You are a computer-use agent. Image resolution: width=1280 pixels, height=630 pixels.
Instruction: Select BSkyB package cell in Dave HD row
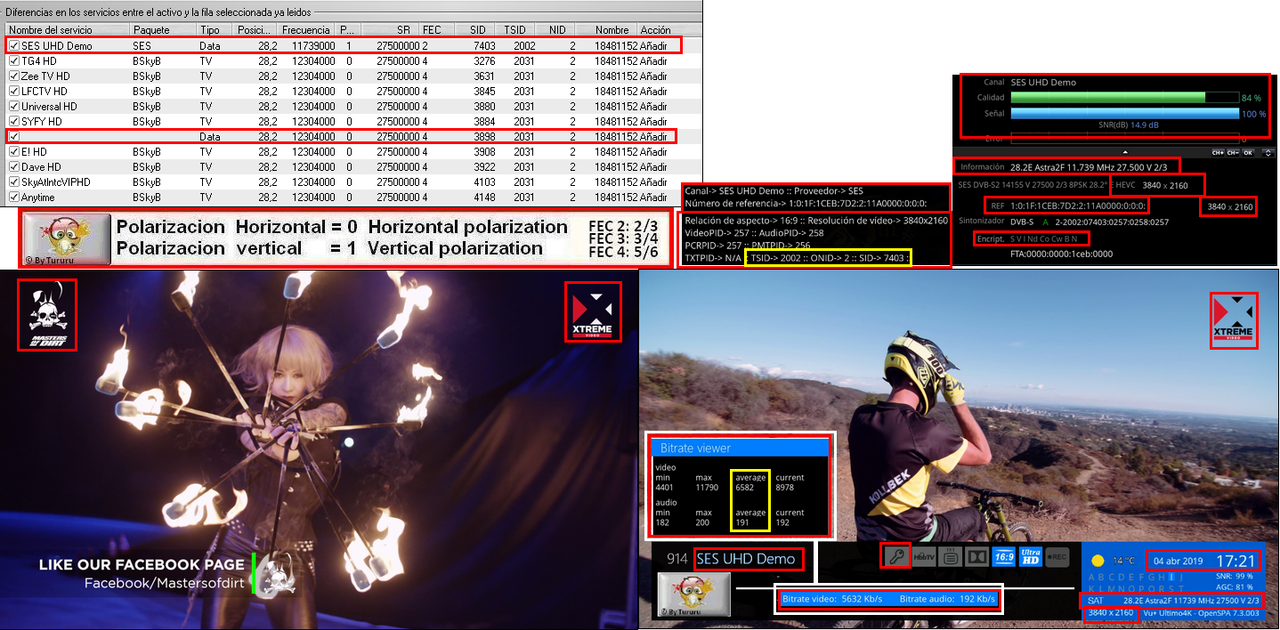point(147,167)
